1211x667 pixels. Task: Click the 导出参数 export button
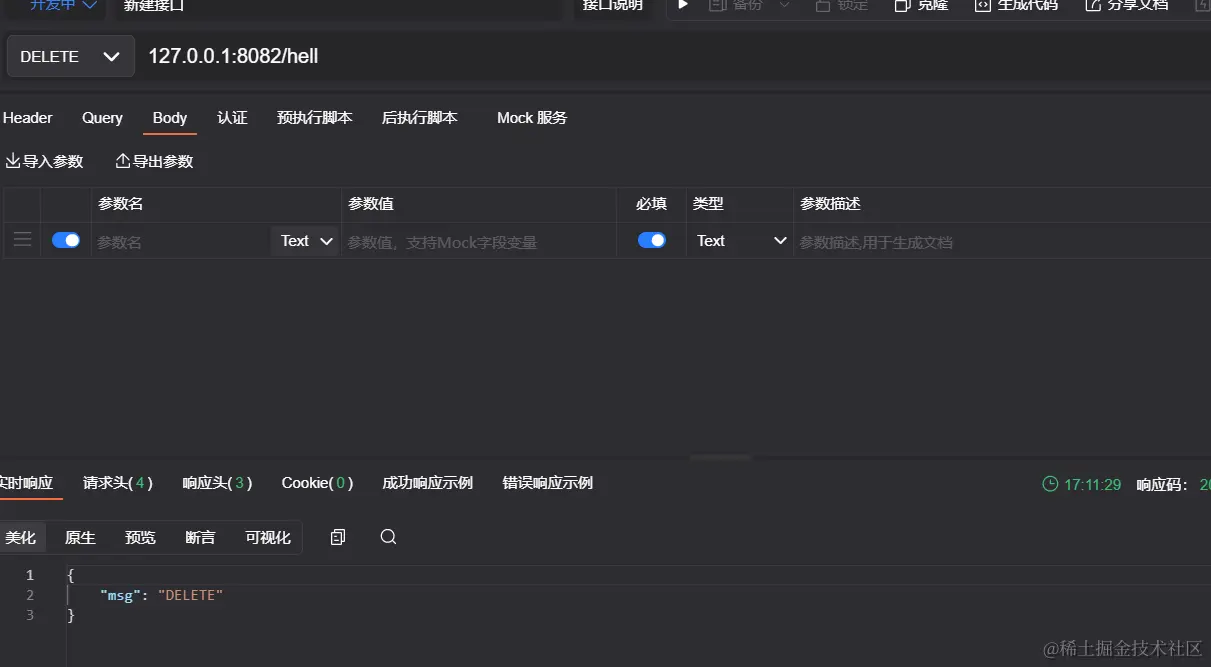click(155, 161)
